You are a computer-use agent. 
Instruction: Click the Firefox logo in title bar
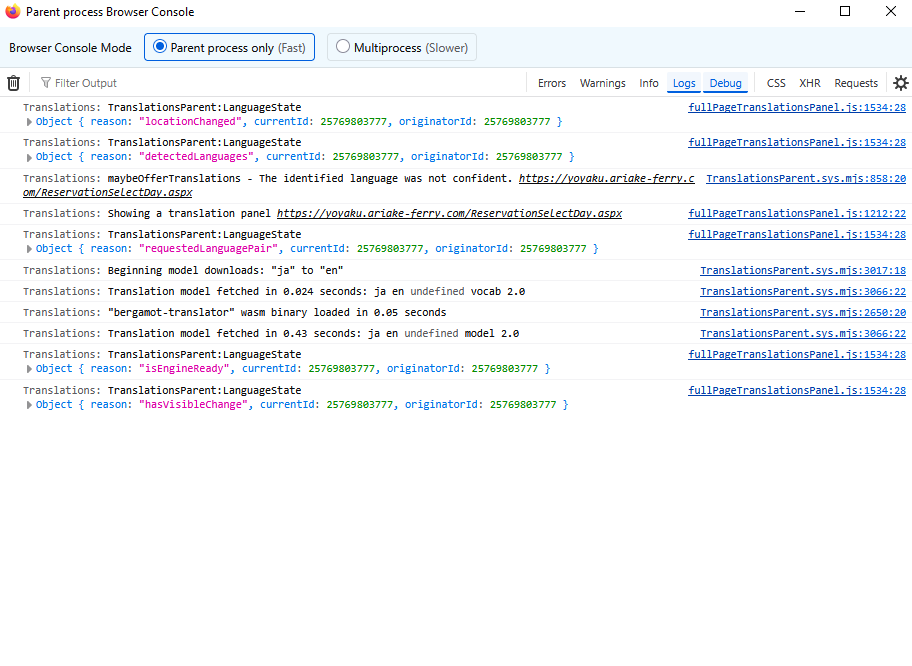click(12, 12)
